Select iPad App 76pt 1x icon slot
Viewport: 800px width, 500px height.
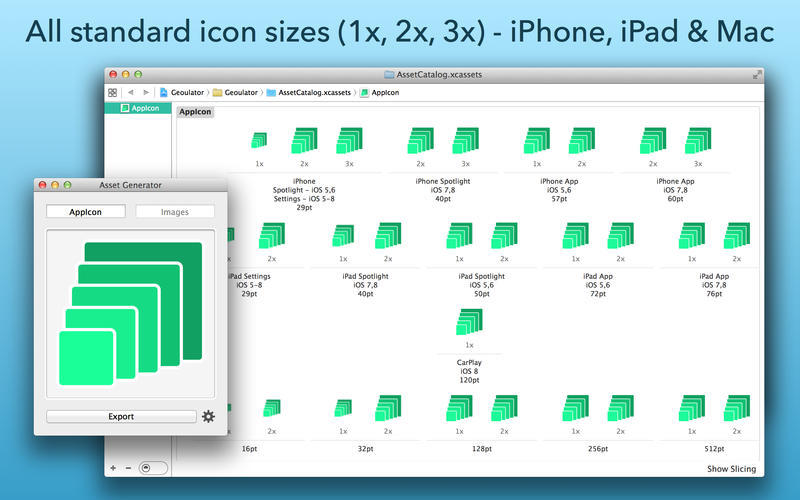(x=692, y=235)
